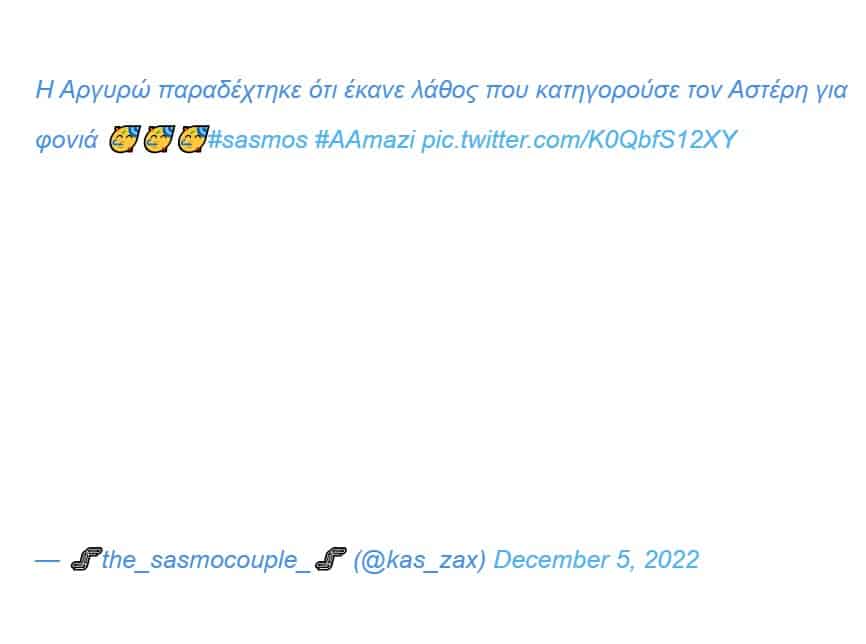Click the word φονιά on the second line
The width and height of the screenshot is (866, 644).
66,139
